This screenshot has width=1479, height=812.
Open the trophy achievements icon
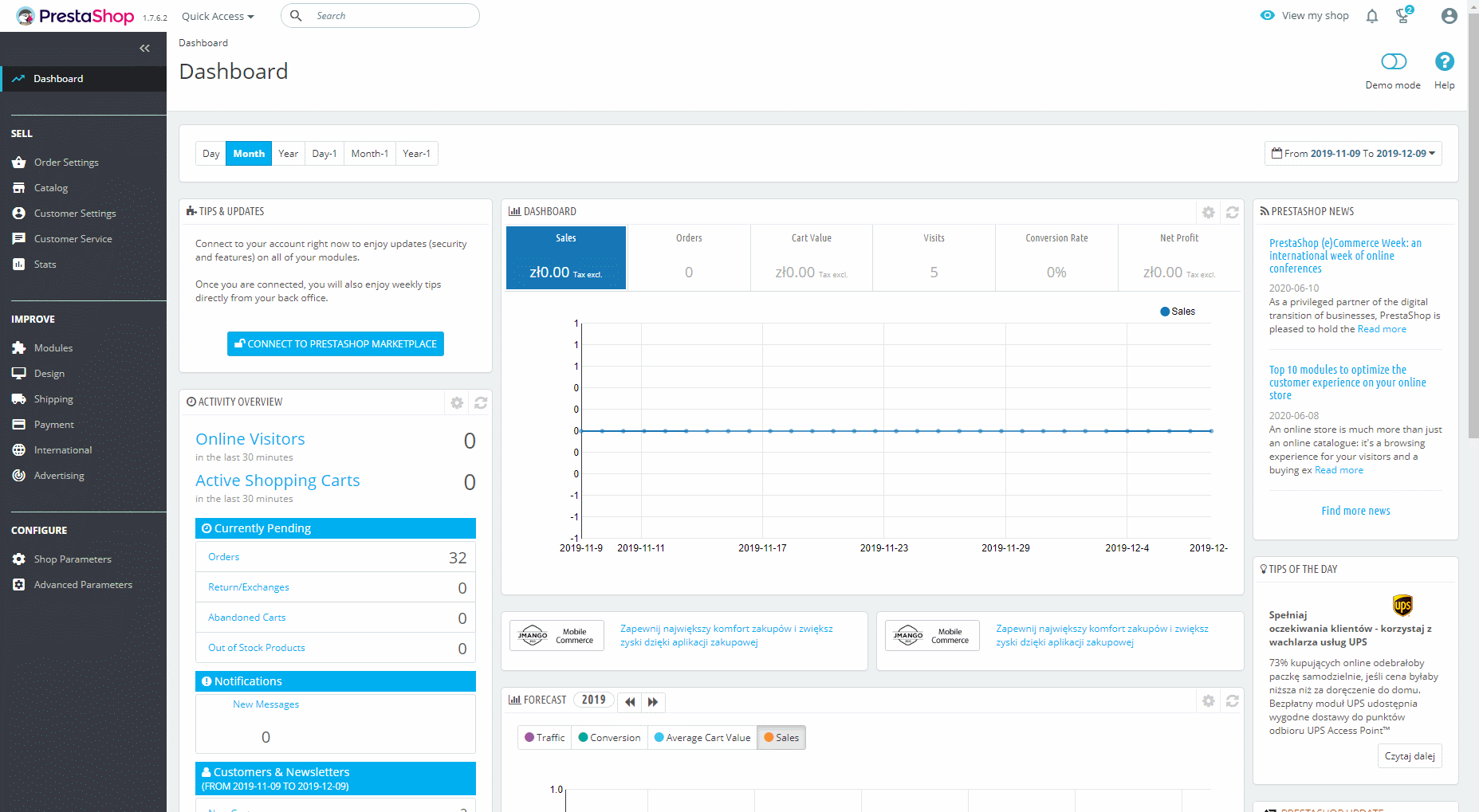pos(1402,16)
